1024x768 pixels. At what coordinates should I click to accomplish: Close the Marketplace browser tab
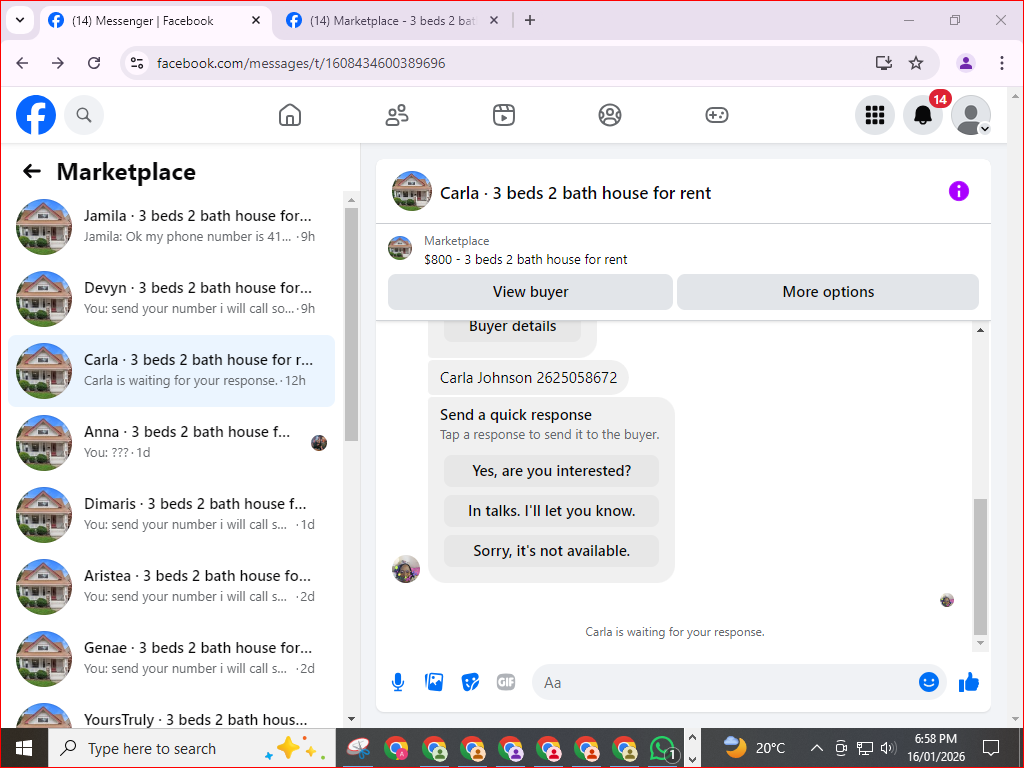[x=494, y=21]
